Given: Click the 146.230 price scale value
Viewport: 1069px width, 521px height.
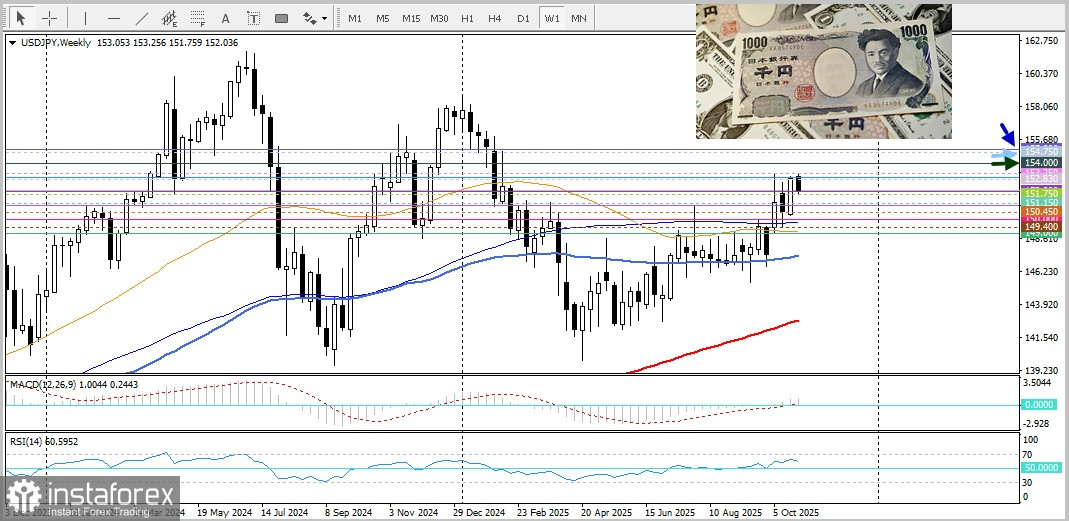Looking at the screenshot, I should (x=1042, y=271).
